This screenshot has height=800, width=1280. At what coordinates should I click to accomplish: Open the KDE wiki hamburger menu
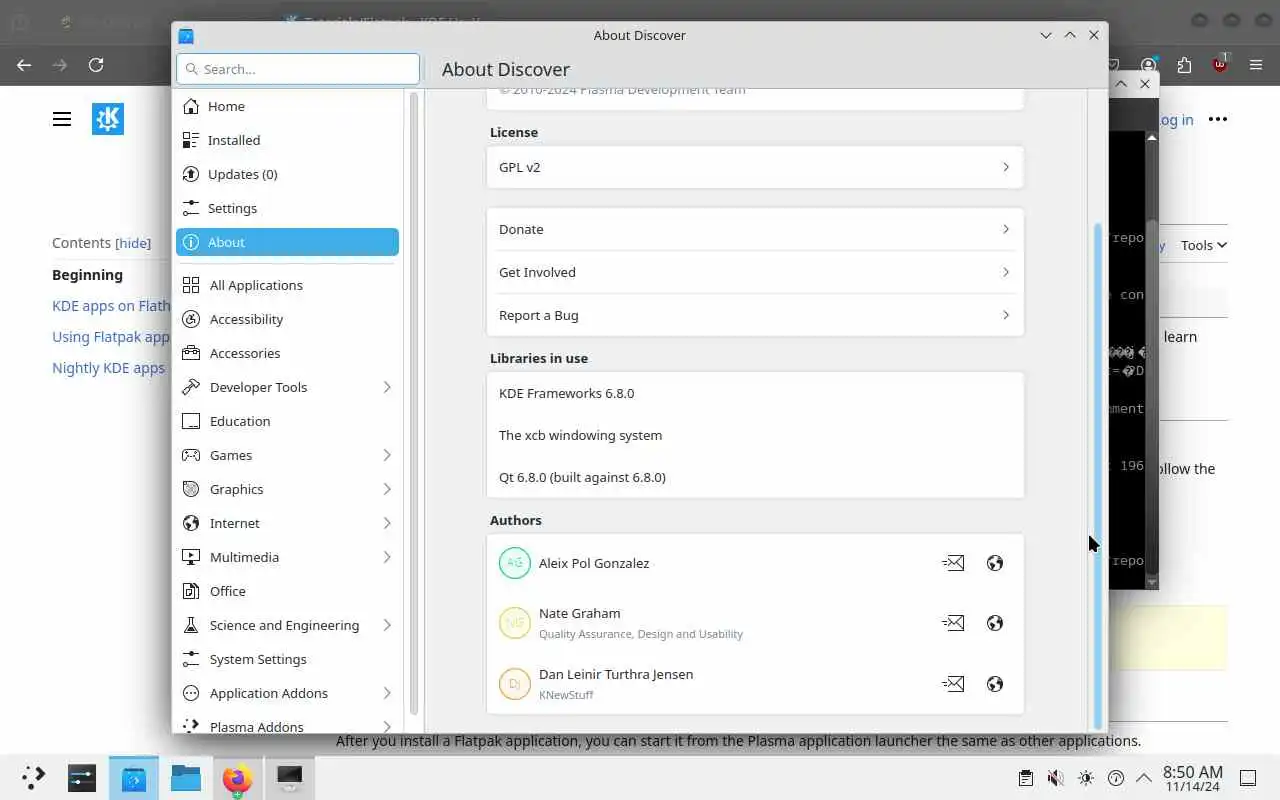point(62,119)
